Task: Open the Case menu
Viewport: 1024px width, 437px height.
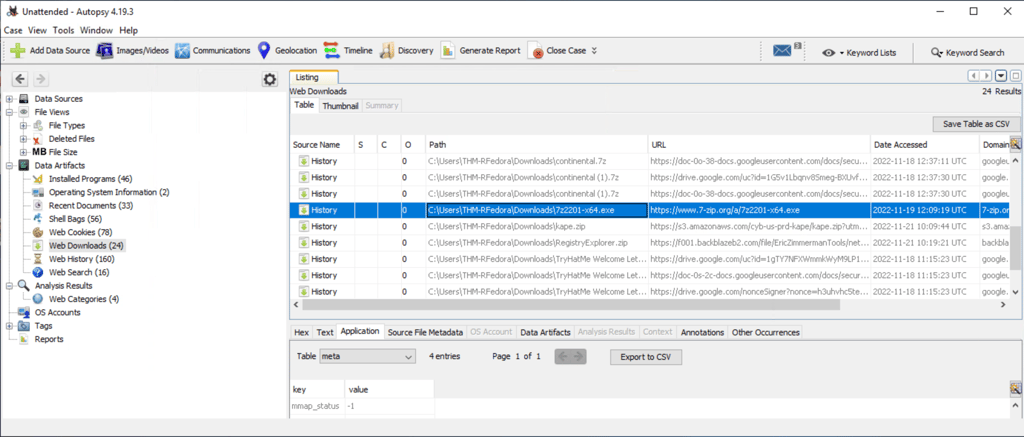Action: (x=13, y=30)
